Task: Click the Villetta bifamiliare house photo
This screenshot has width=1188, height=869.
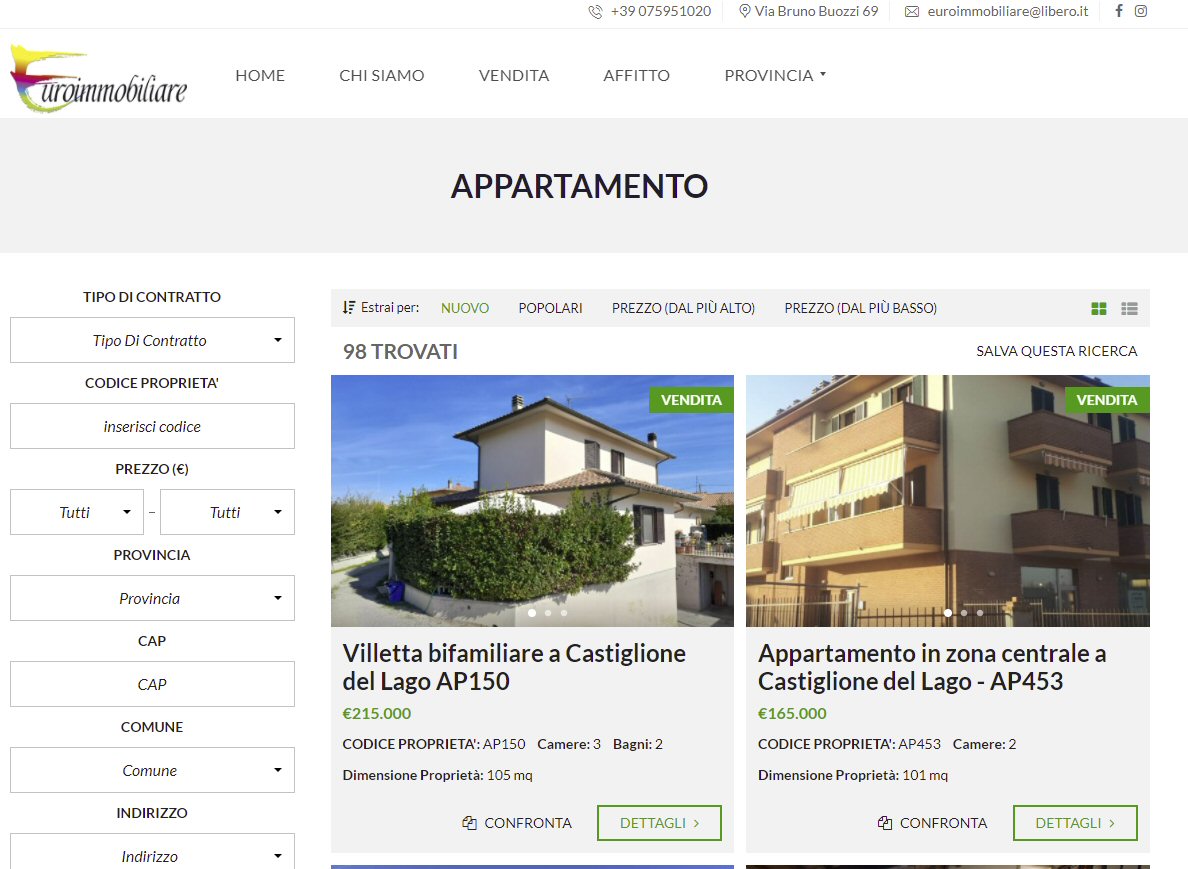Action: click(532, 501)
